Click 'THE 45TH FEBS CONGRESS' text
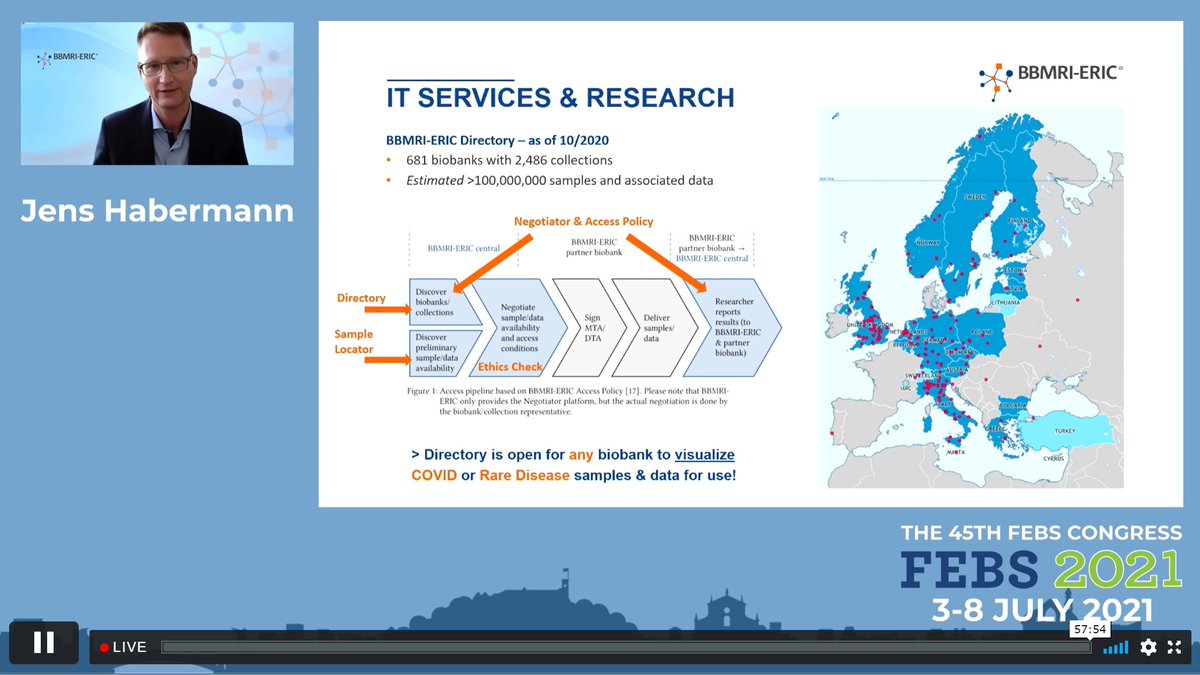Image resolution: width=1200 pixels, height=675 pixels. click(1041, 532)
